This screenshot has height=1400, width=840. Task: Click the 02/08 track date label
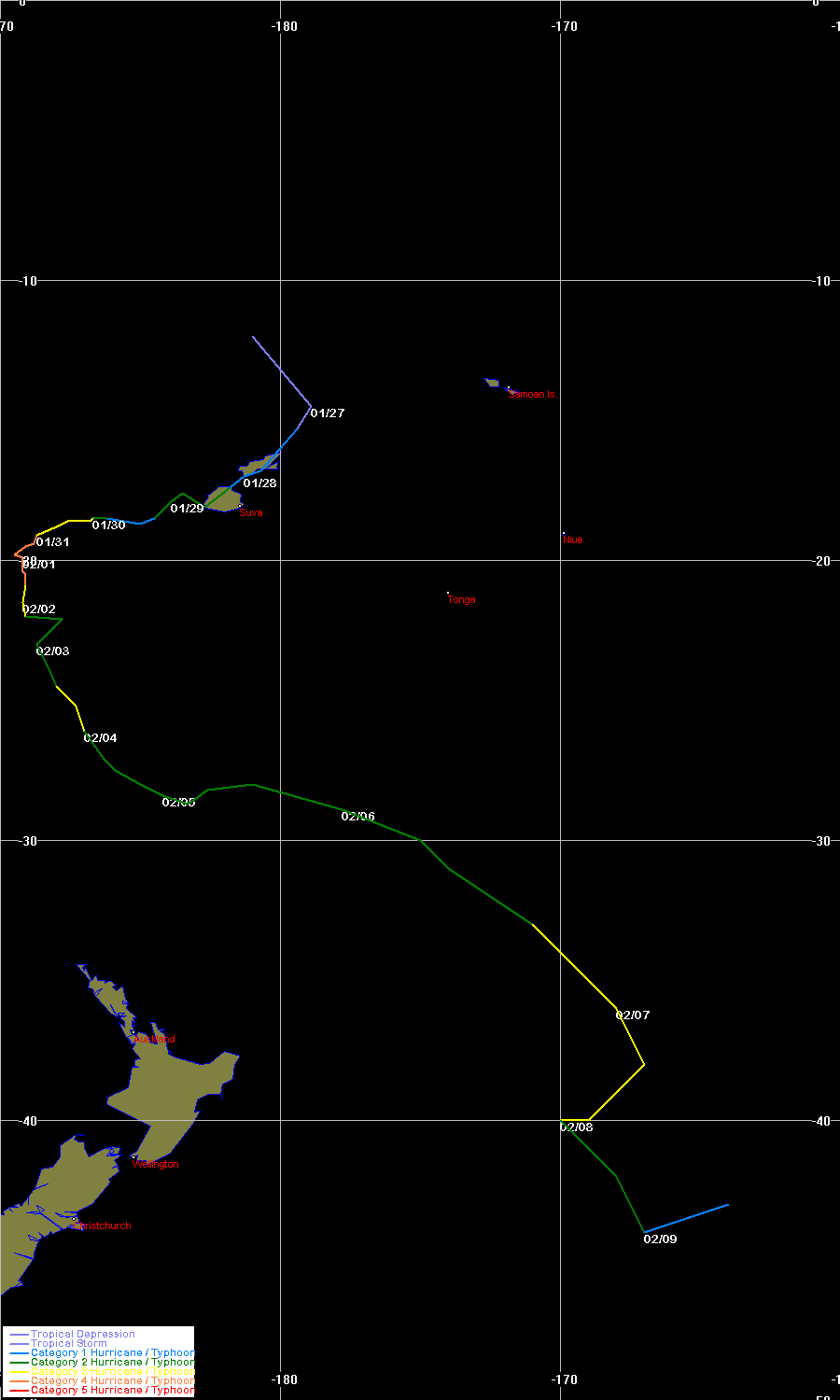576,1127
